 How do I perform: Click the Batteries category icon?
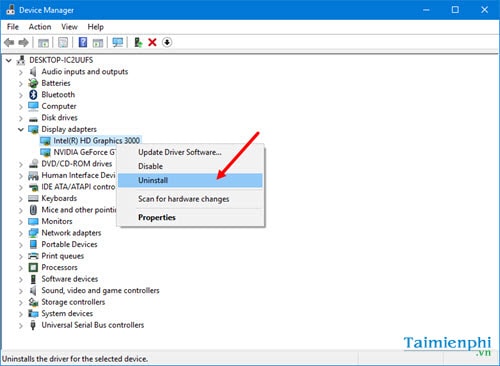tap(33, 83)
